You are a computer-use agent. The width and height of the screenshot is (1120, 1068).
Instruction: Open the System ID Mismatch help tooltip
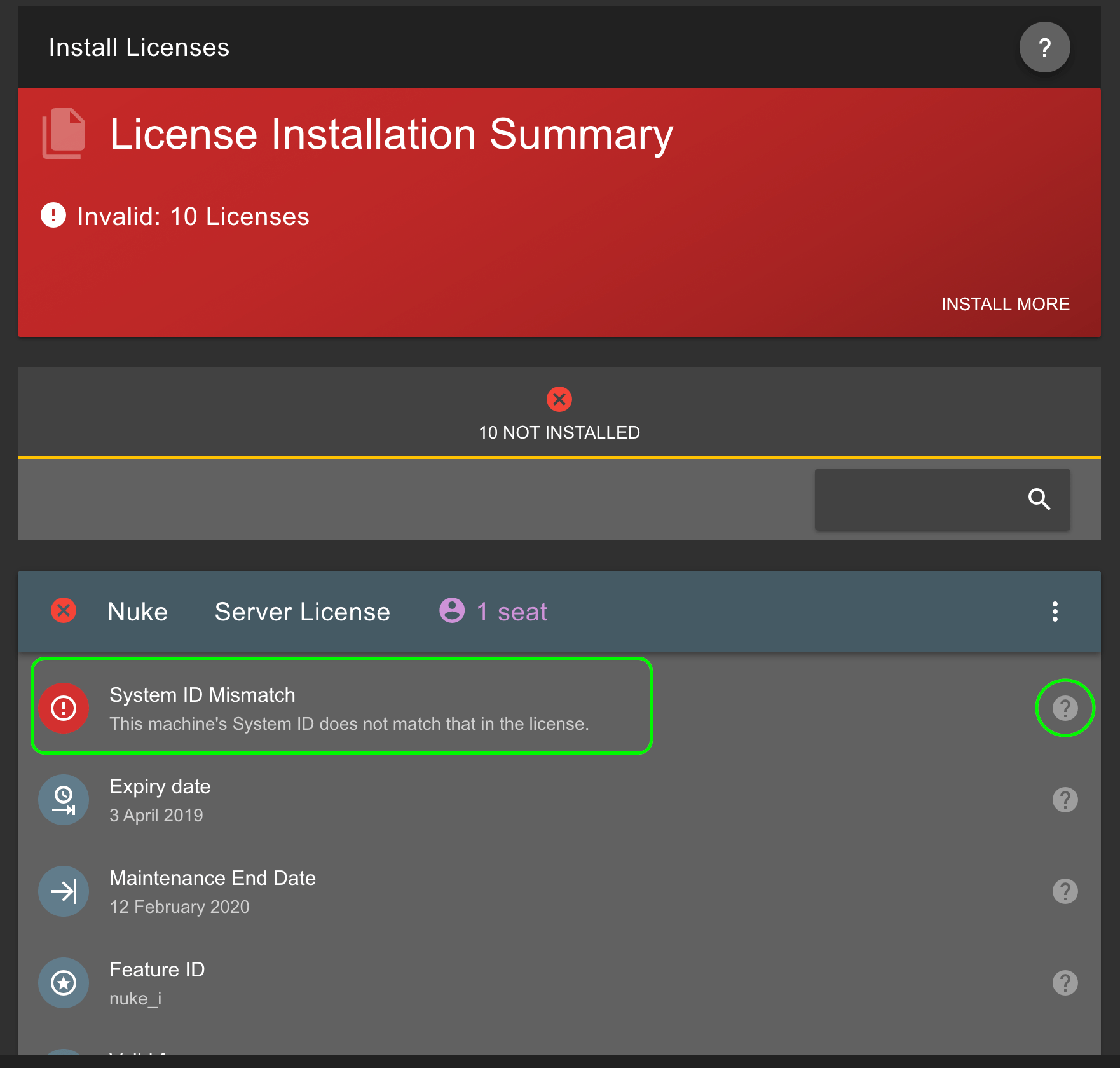click(x=1065, y=708)
